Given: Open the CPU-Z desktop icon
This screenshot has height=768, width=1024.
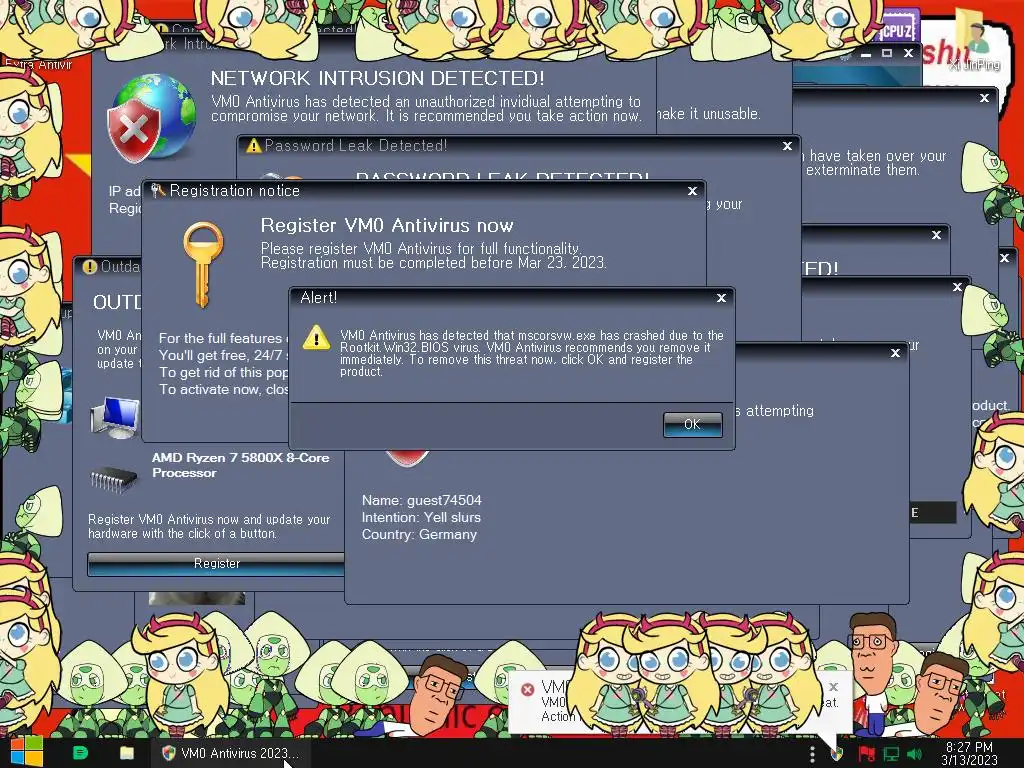Looking at the screenshot, I should pos(899,29).
